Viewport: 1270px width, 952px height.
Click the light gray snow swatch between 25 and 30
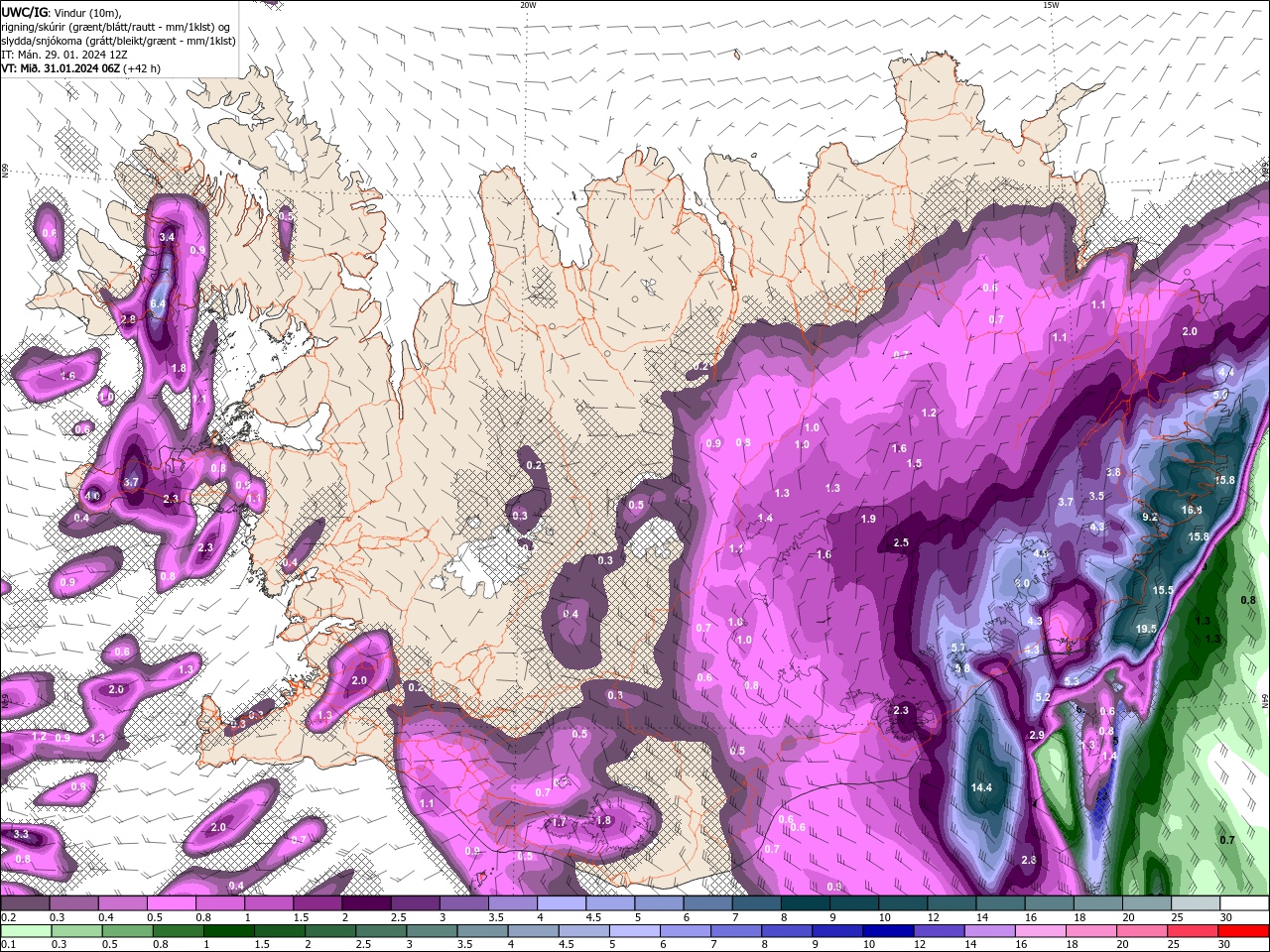[1196, 903]
